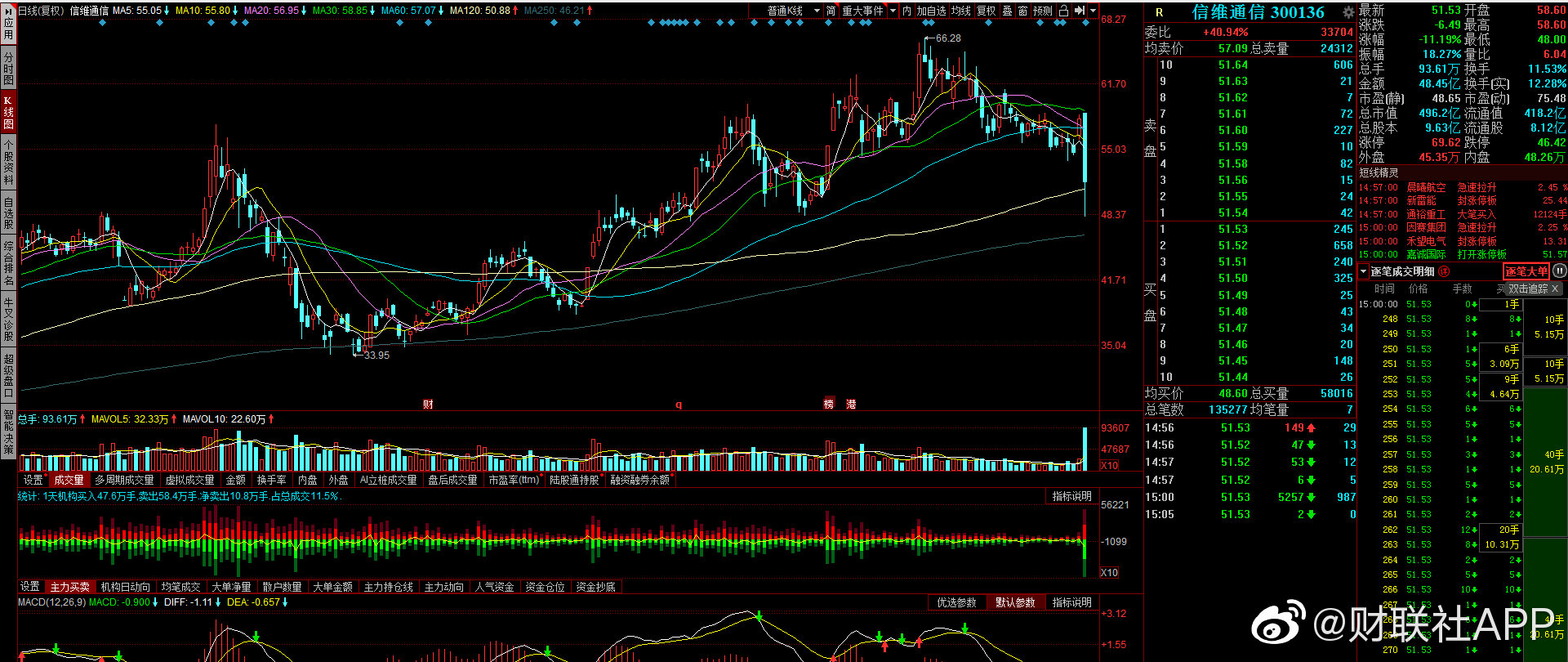Open 牛叉诊股 sidebar tab
The height and width of the screenshot is (662, 1568).
point(8,320)
